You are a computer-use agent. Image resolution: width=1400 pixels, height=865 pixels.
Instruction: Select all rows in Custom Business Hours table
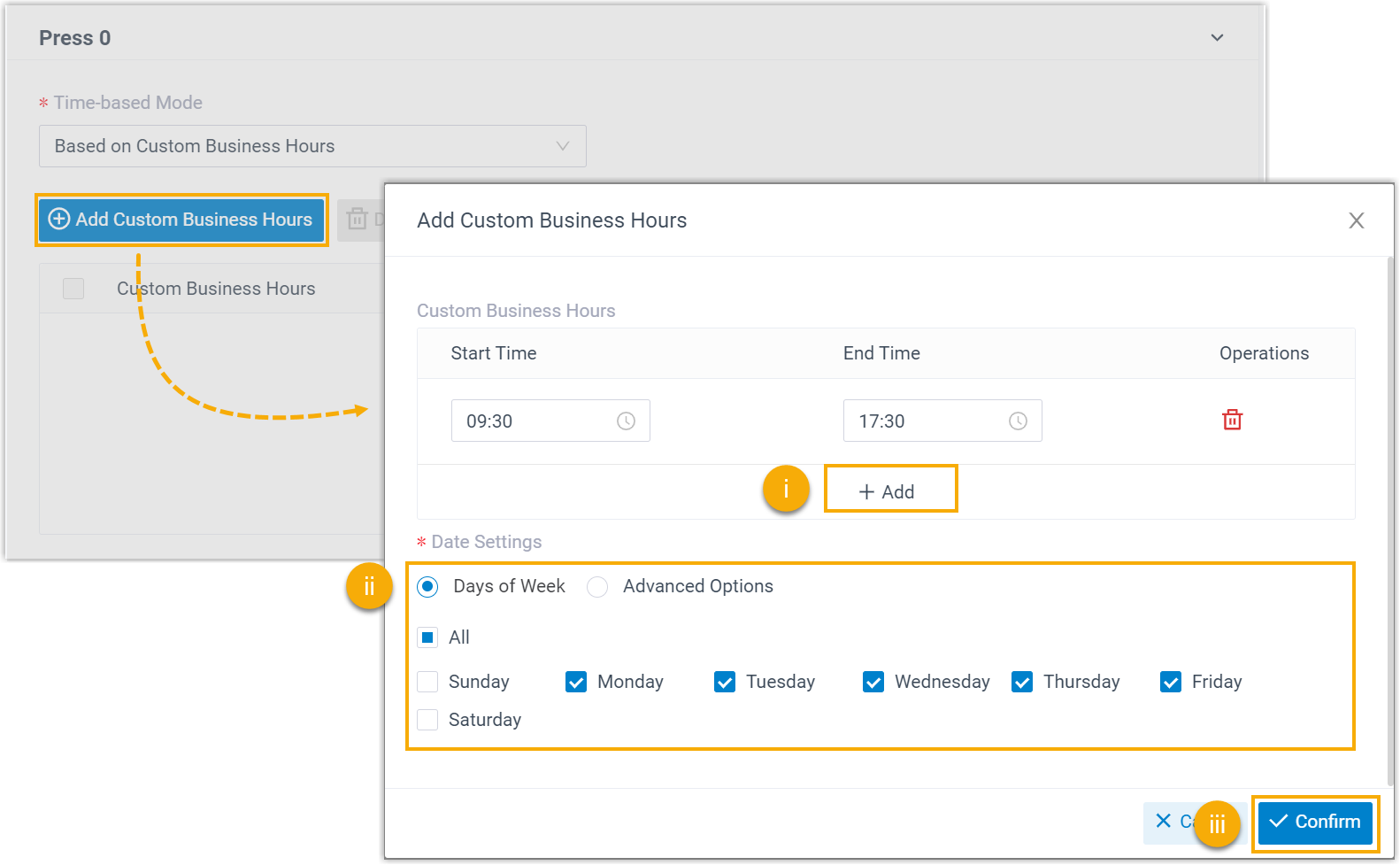click(x=73, y=289)
